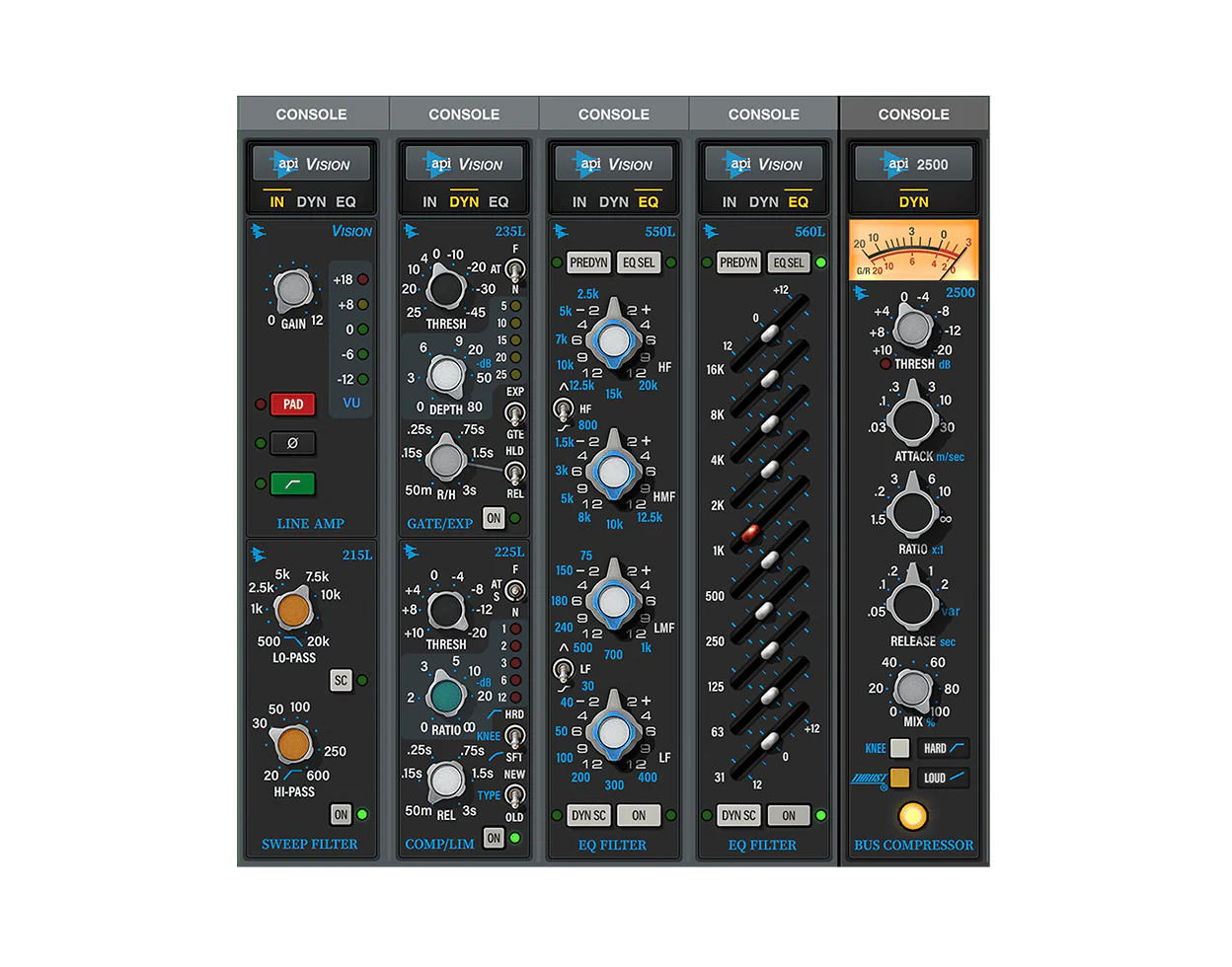Flip the TYPE NEW/OLD switch on 225L
The height and width of the screenshot is (967, 1232).
pos(514,795)
